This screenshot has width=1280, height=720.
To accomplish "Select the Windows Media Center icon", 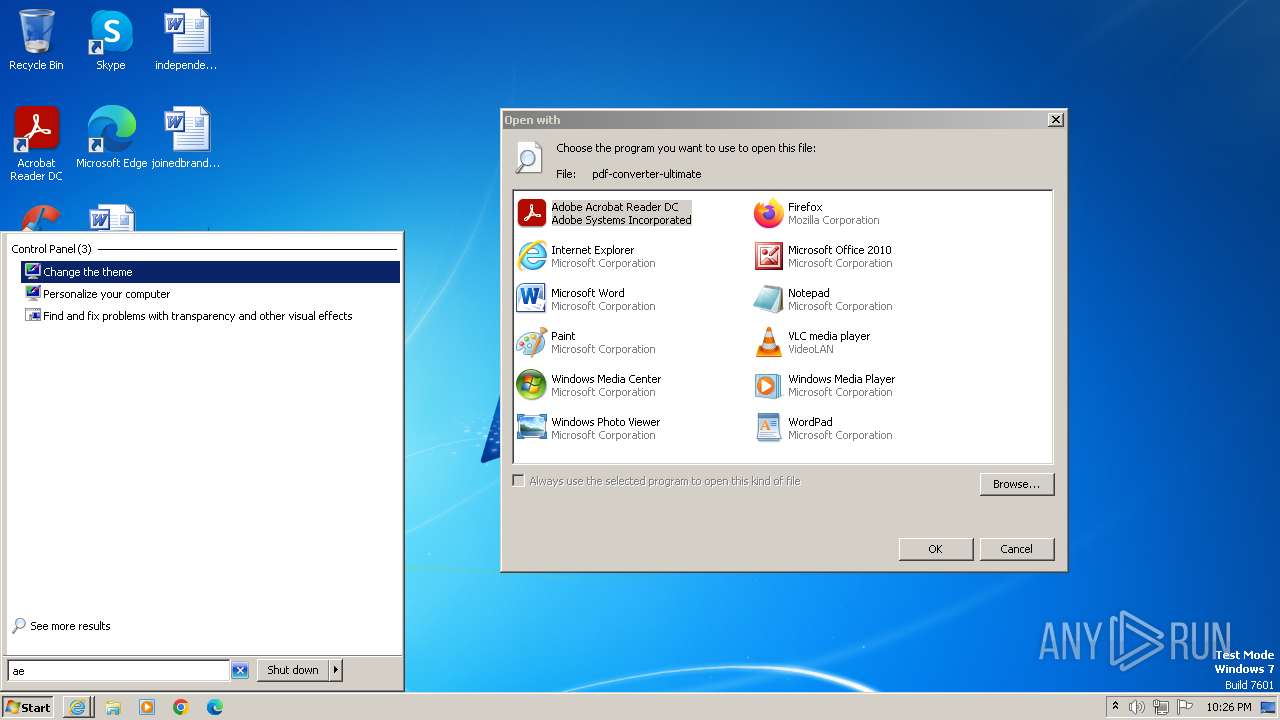I will 532,385.
